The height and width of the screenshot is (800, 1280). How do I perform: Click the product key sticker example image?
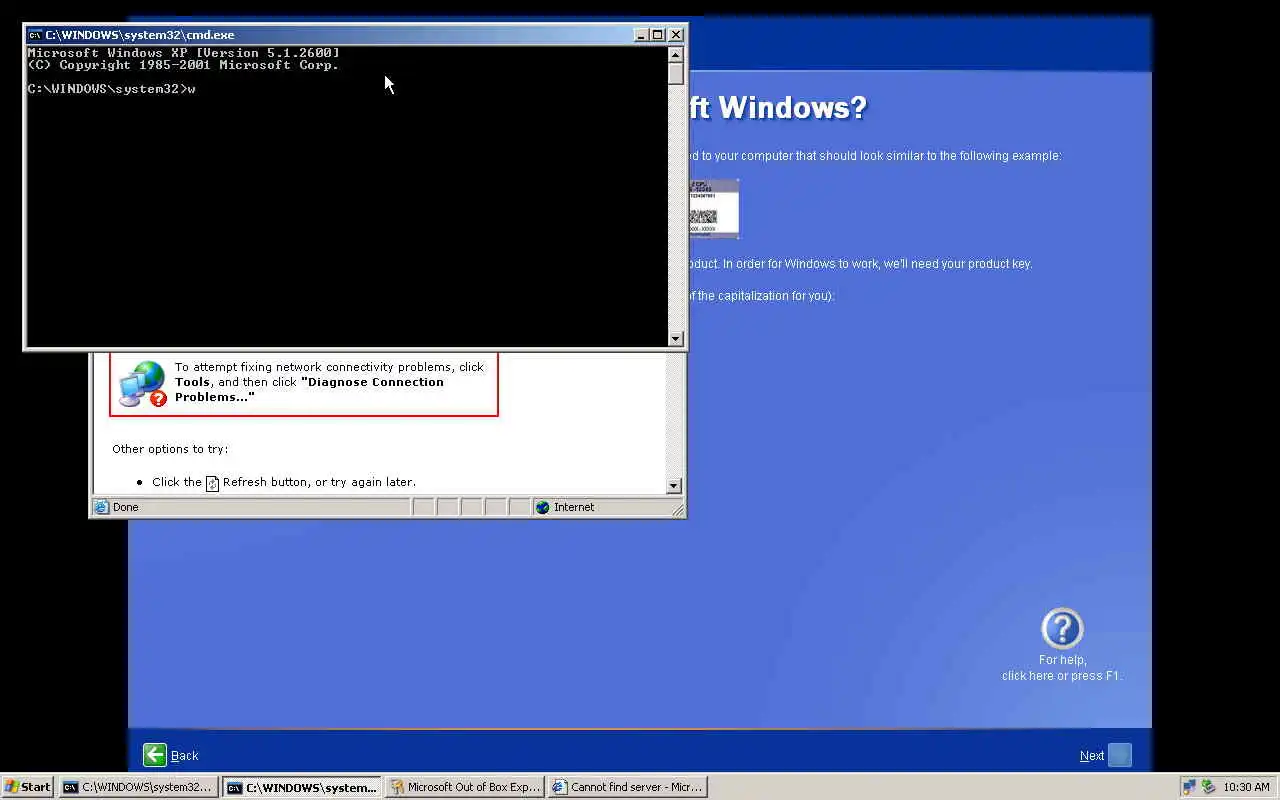point(714,208)
